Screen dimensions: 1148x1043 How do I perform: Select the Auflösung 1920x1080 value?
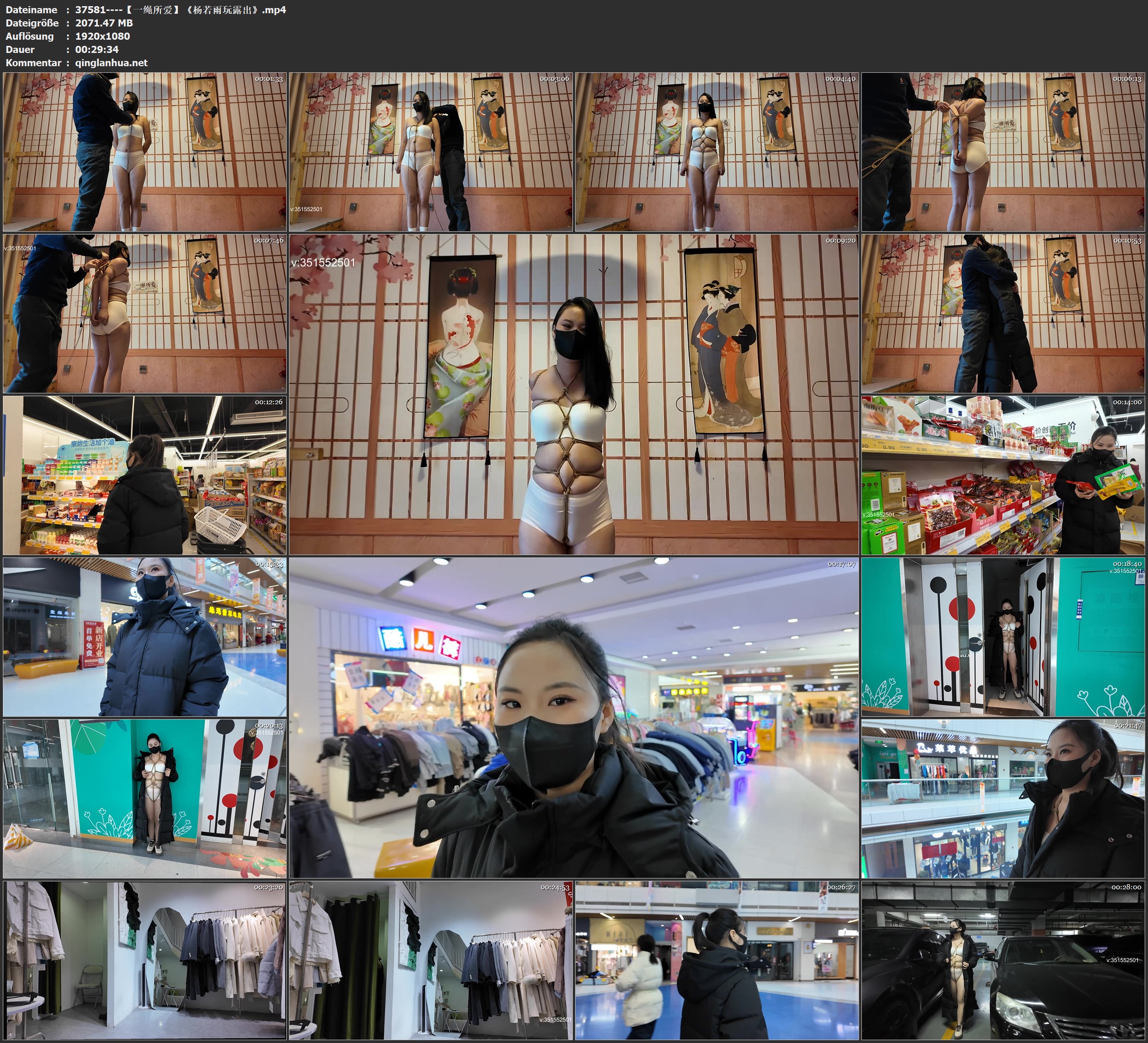click(x=103, y=36)
